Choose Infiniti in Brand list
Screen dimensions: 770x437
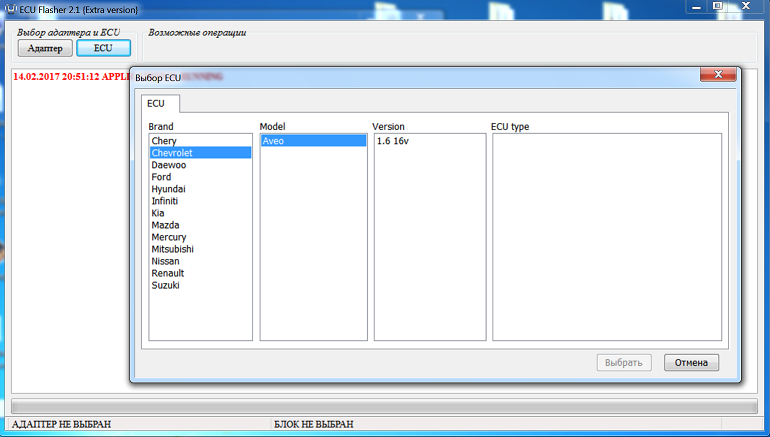tap(200, 201)
